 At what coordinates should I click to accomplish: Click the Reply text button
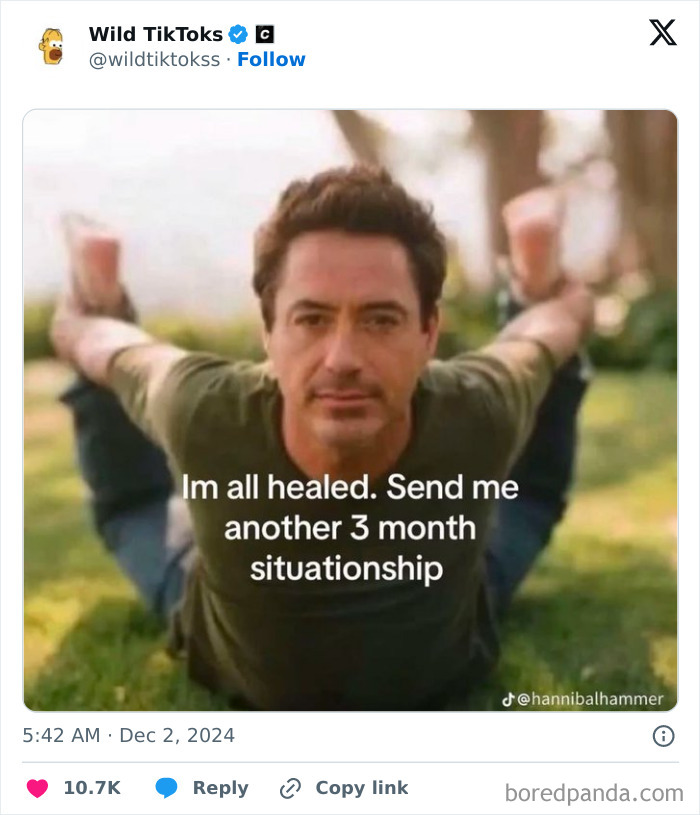click(x=220, y=788)
